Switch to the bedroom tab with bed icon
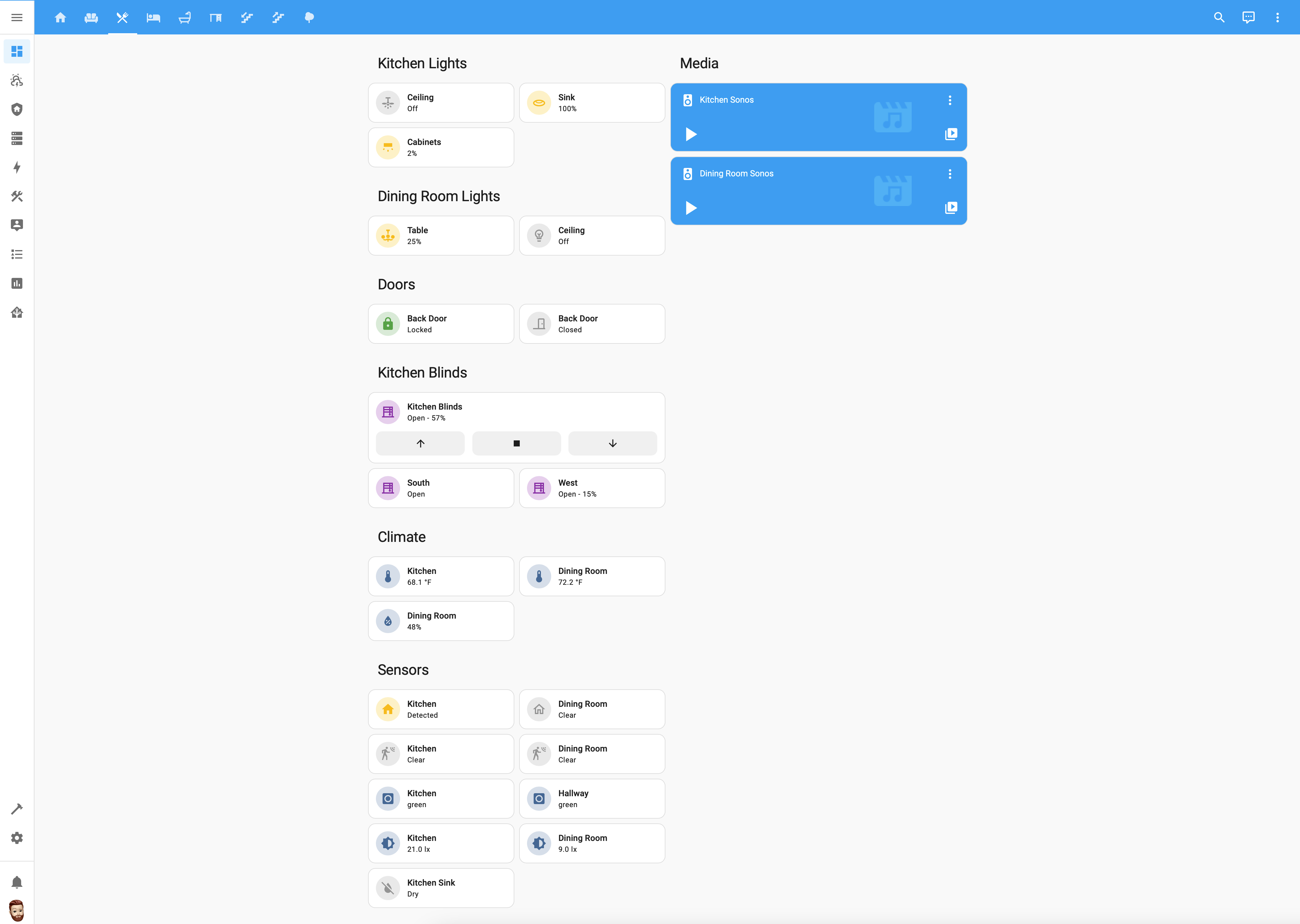This screenshot has height=924, width=1300. pyautogui.click(x=153, y=17)
